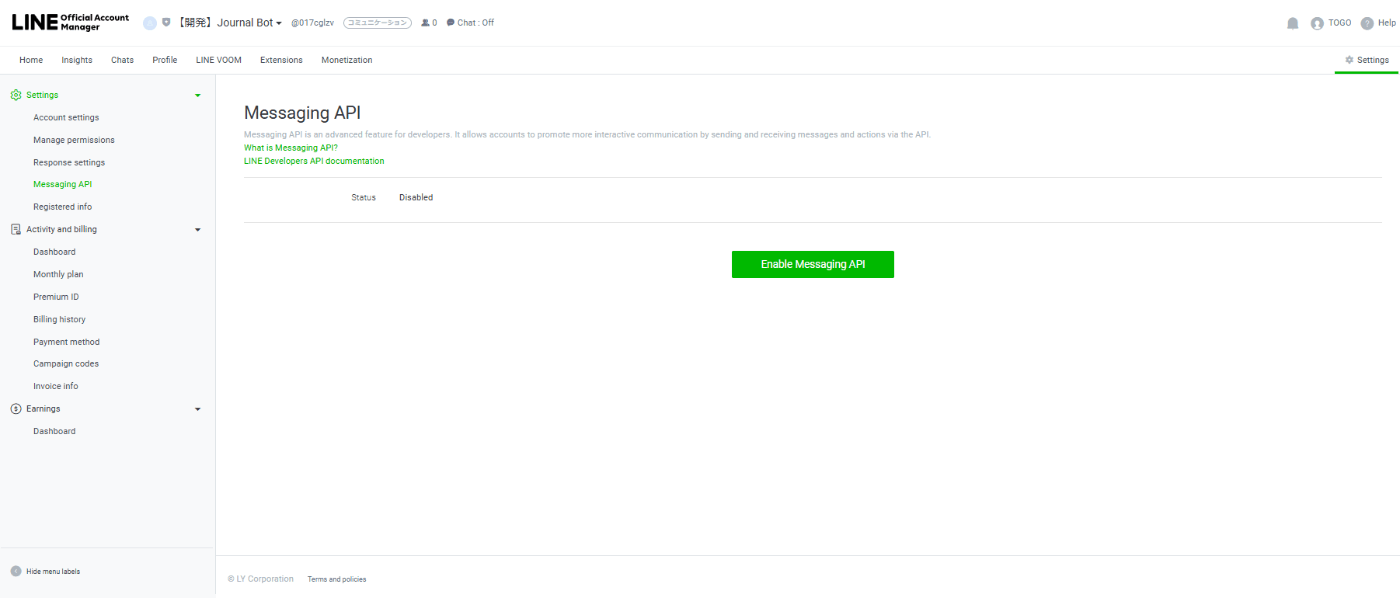Open the What is Messaging API? link
1400x598 pixels.
(291, 147)
